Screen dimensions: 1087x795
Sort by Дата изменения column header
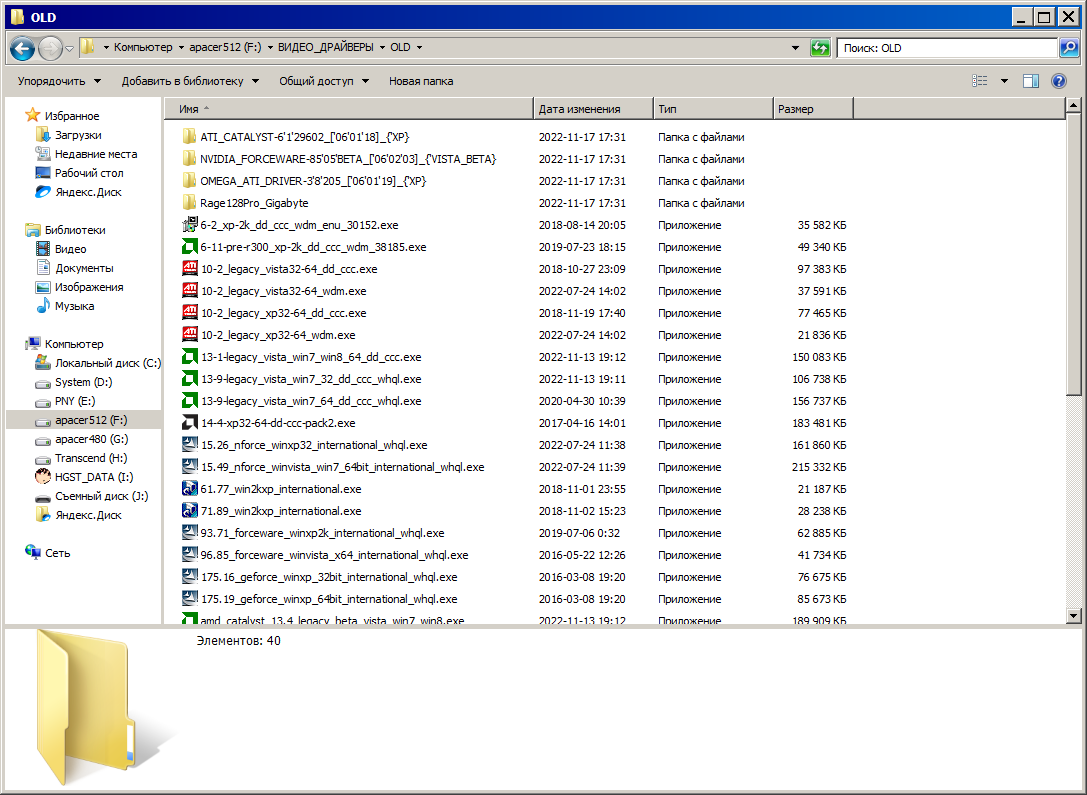pos(593,109)
